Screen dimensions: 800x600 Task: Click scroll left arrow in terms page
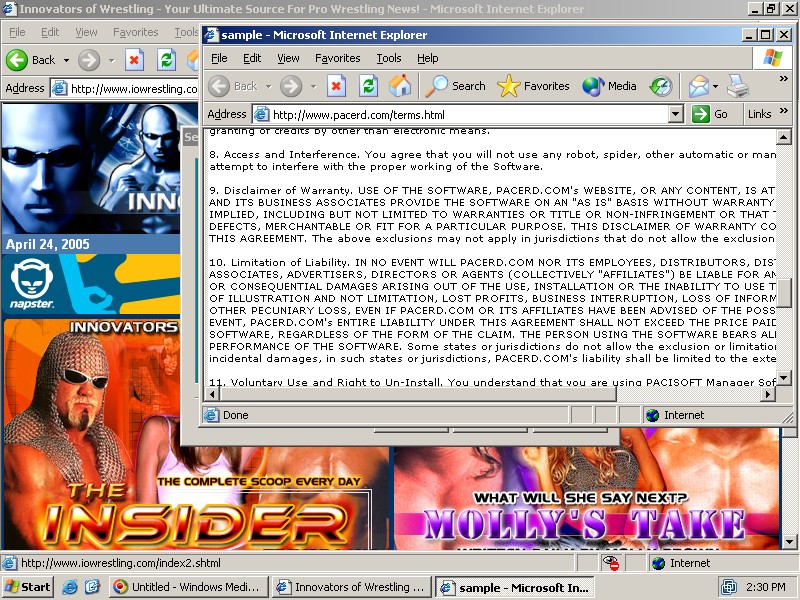[214, 394]
